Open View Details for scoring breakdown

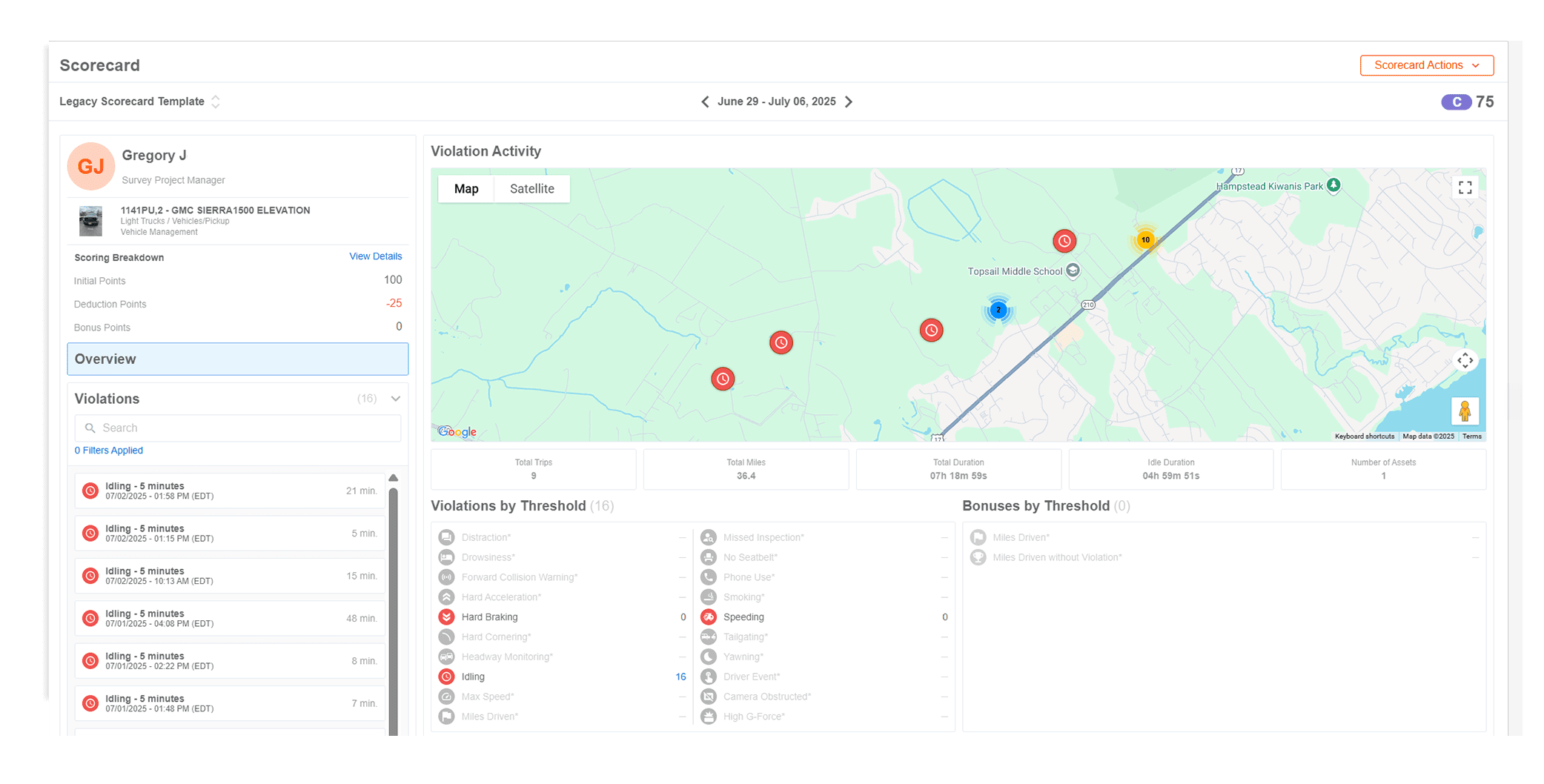(x=375, y=256)
